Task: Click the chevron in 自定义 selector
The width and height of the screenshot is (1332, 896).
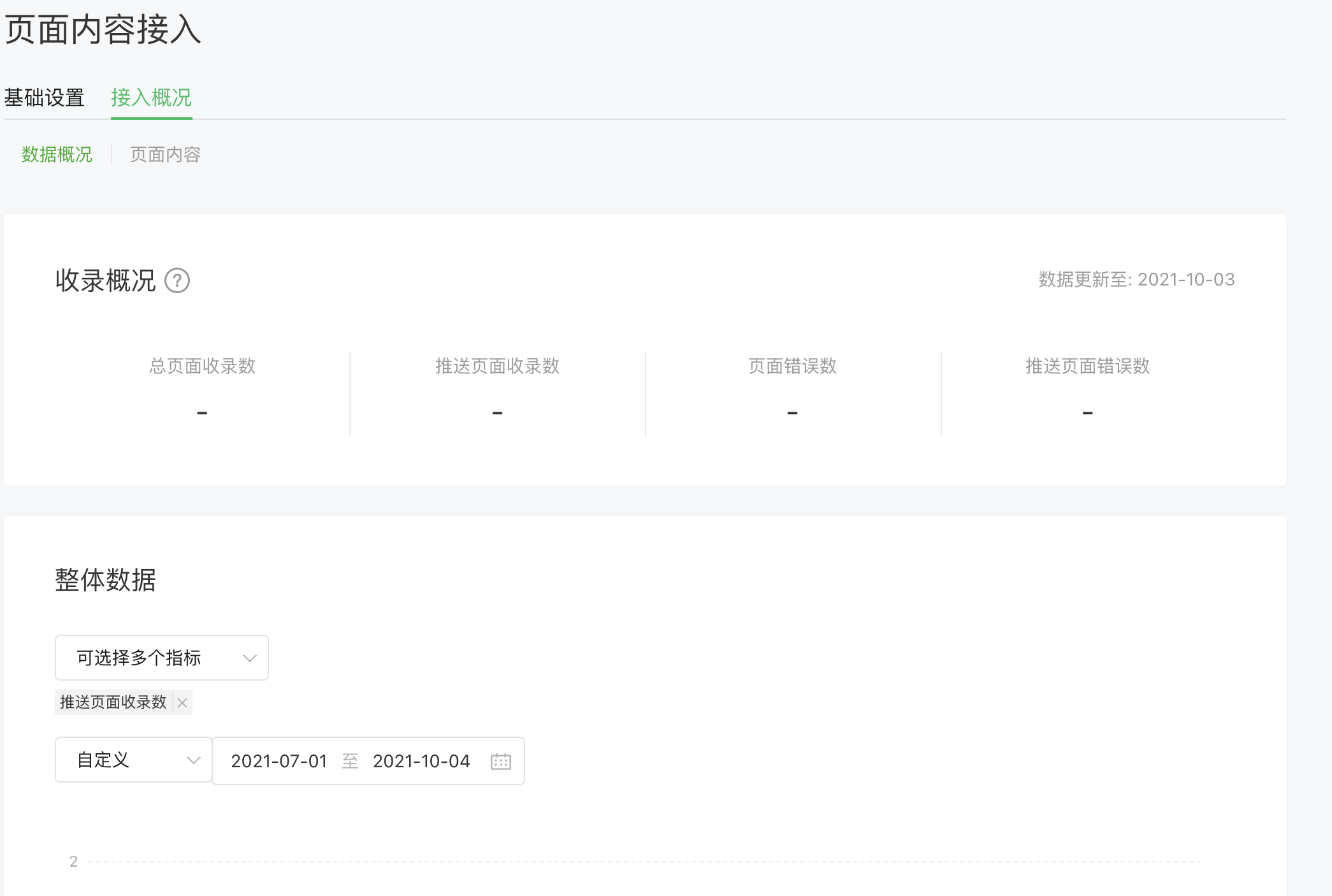Action: [x=193, y=760]
